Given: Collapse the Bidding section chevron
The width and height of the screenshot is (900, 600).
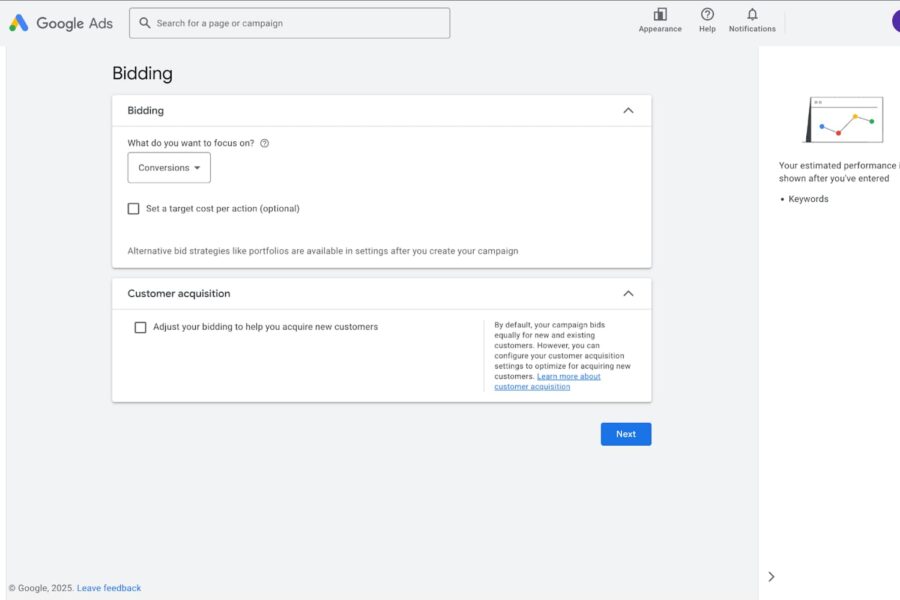Looking at the screenshot, I should (628, 111).
